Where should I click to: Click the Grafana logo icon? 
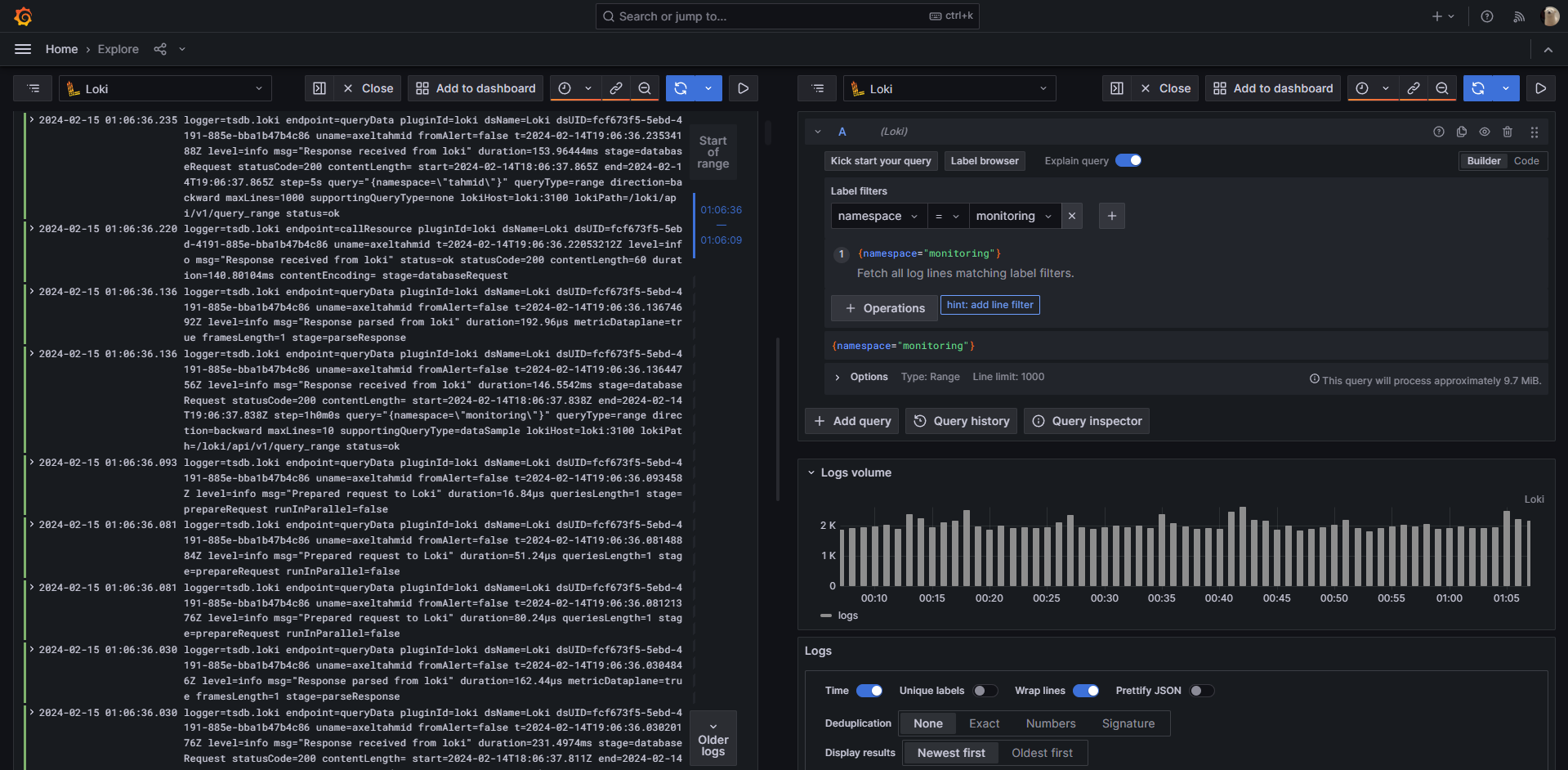[x=24, y=16]
